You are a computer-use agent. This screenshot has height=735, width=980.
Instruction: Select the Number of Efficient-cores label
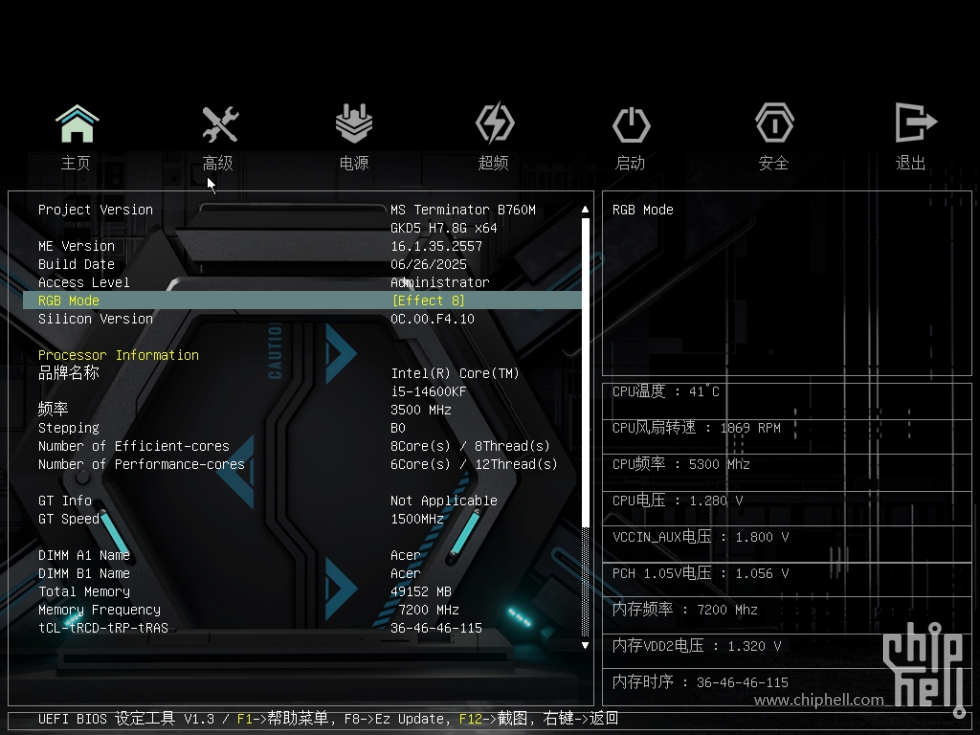134,446
